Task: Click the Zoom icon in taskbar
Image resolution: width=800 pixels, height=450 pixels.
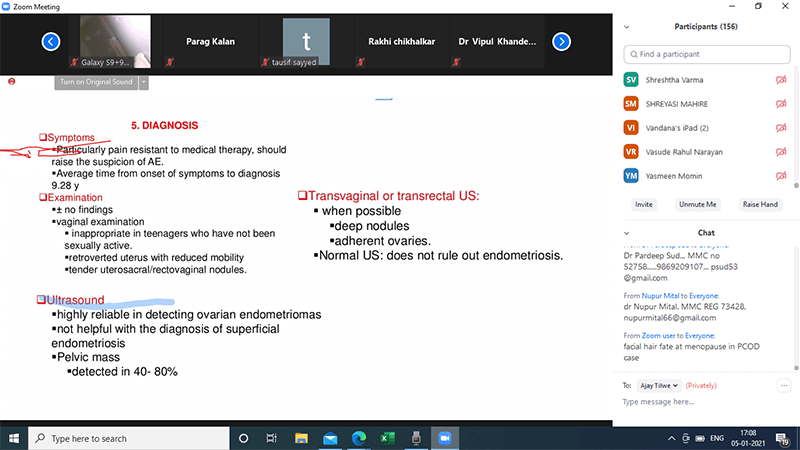Action: [x=443, y=438]
